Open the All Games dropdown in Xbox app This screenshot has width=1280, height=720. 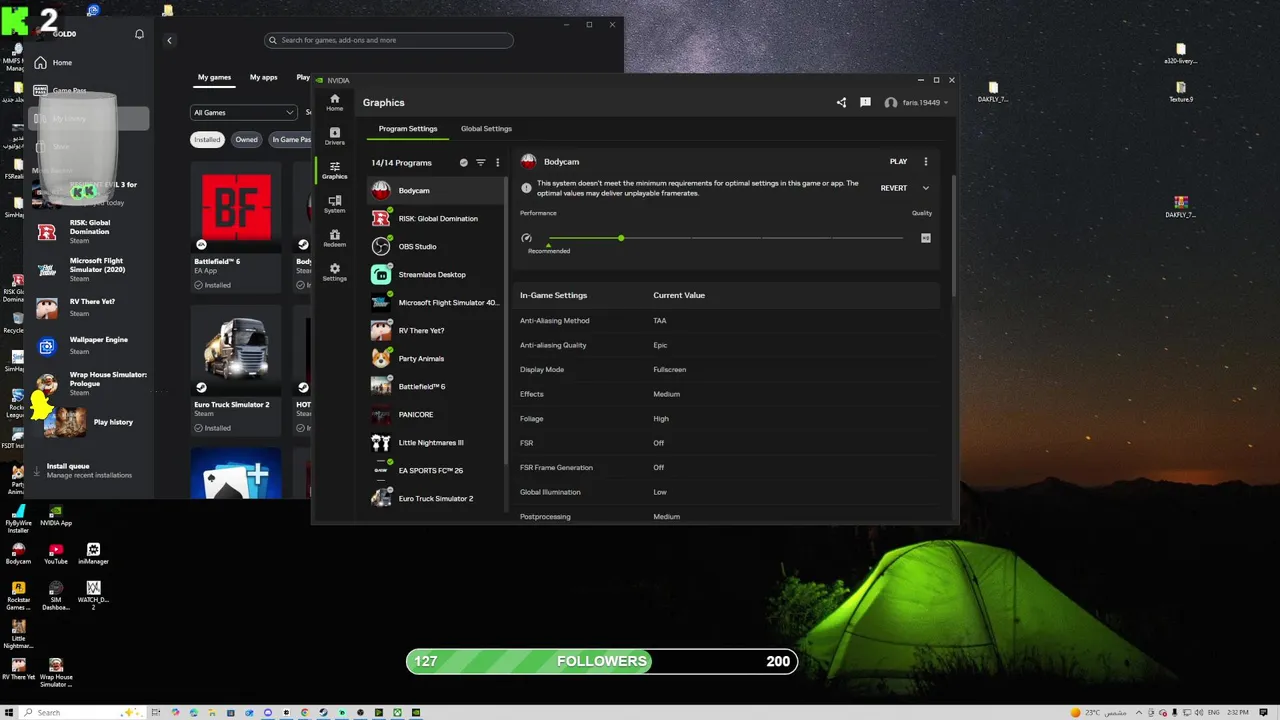pos(244,112)
